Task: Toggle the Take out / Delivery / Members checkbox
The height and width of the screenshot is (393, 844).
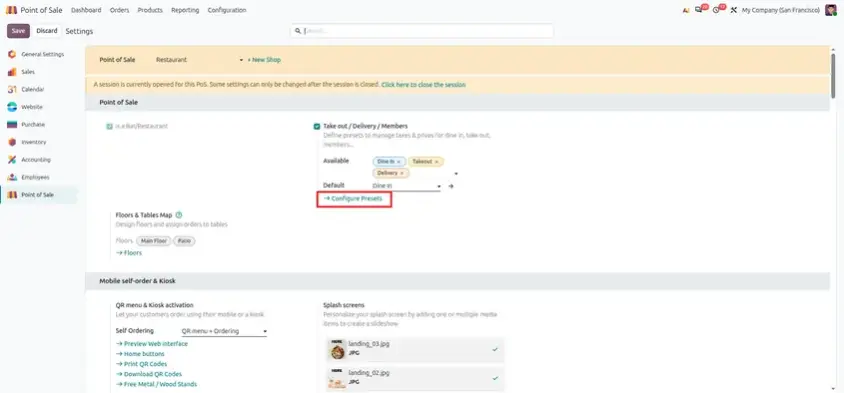Action: pos(317,127)
